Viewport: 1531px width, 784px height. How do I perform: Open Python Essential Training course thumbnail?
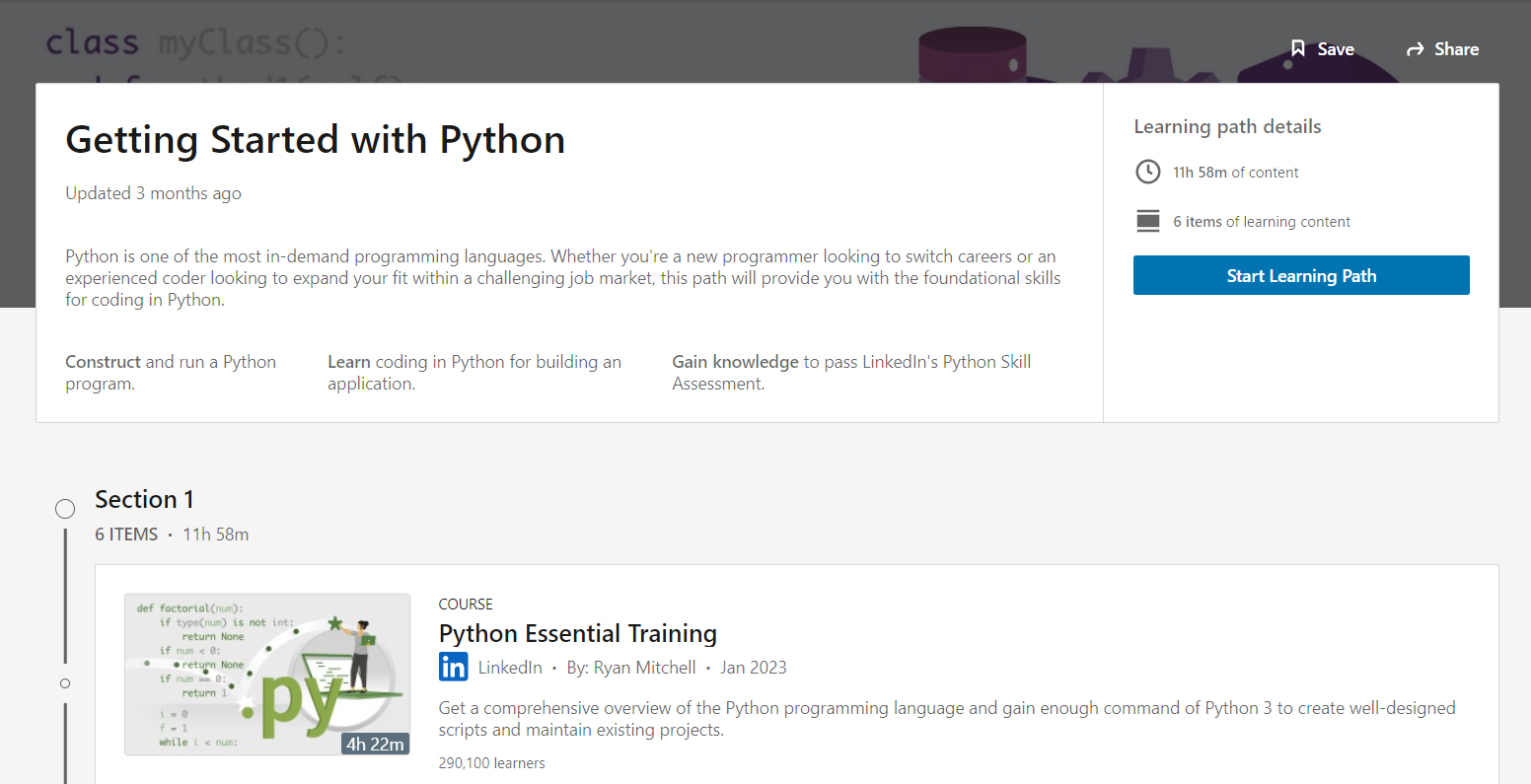[267, 675]
